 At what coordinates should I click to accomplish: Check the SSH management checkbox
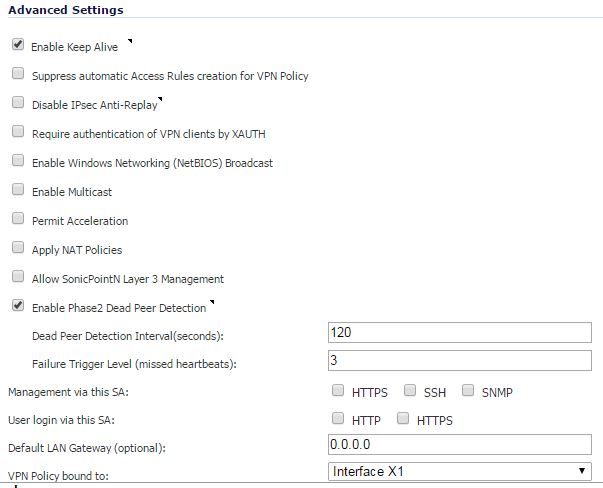point(410,390)
